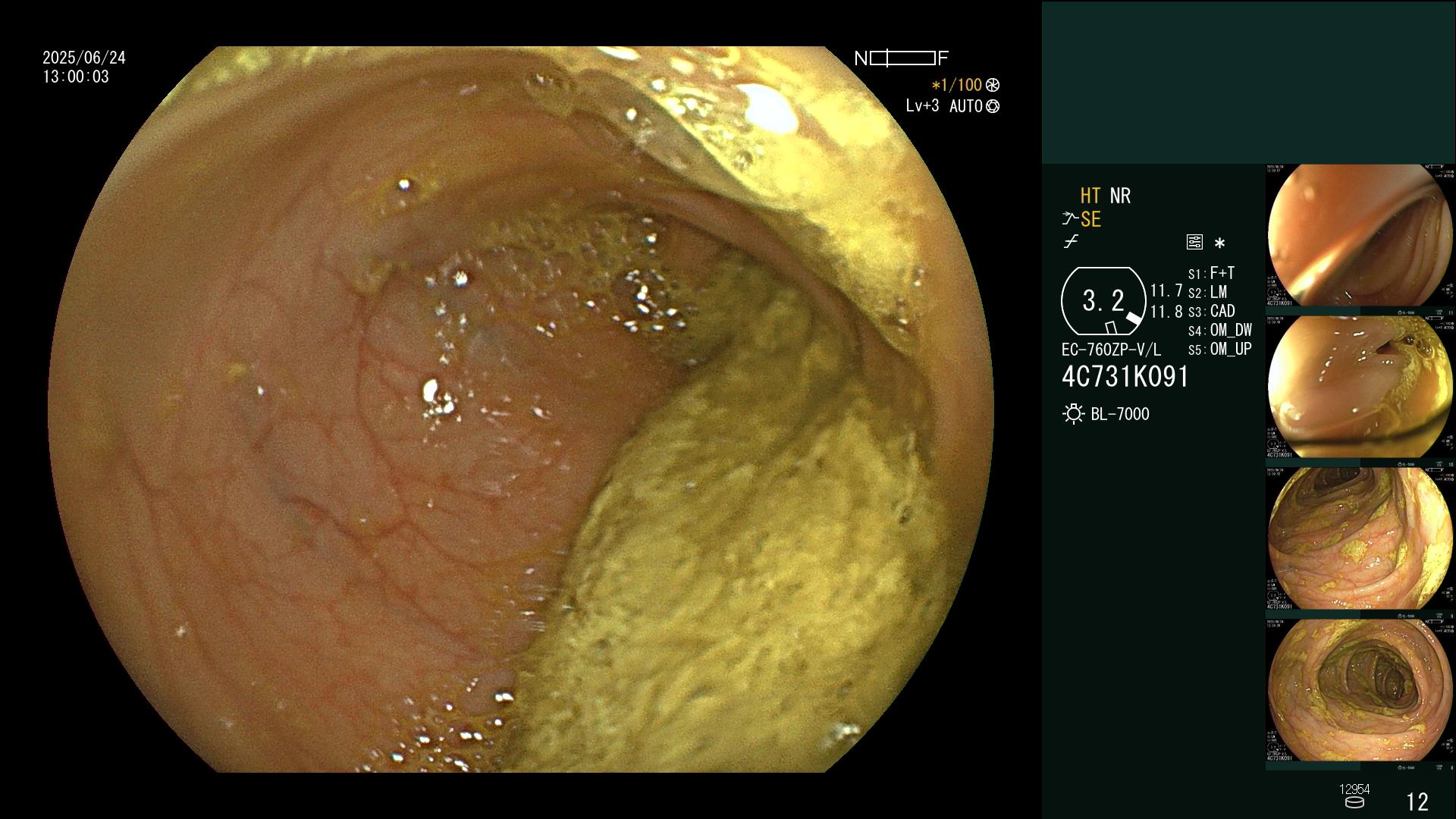The width and height of the screenshot is (1456, 819).
Task: Select the S2: LM switch assignment
Action: tap(1208, 293)
